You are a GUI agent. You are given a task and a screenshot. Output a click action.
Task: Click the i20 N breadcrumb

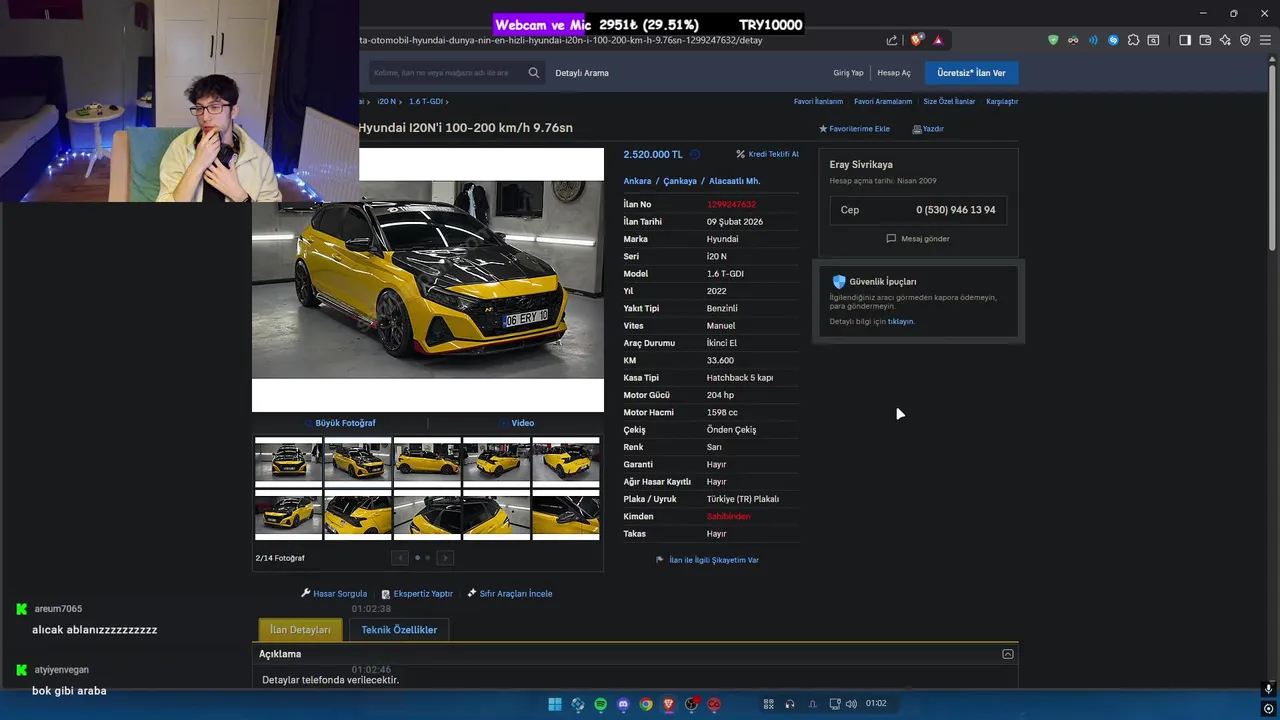pyautogui.click(x=386, y=101)
